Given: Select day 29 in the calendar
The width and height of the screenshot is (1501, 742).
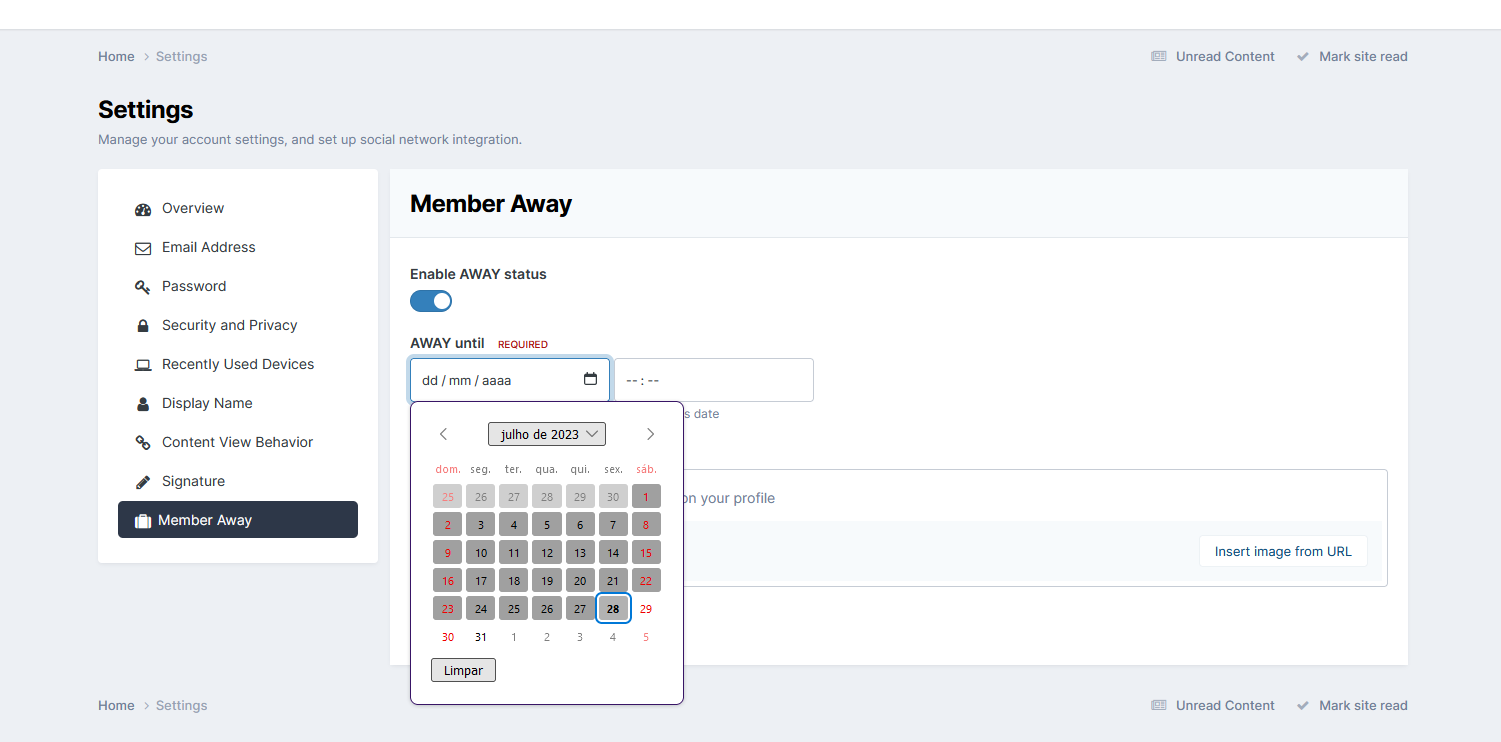Looking at the screenshot, I should click(646, 609).
